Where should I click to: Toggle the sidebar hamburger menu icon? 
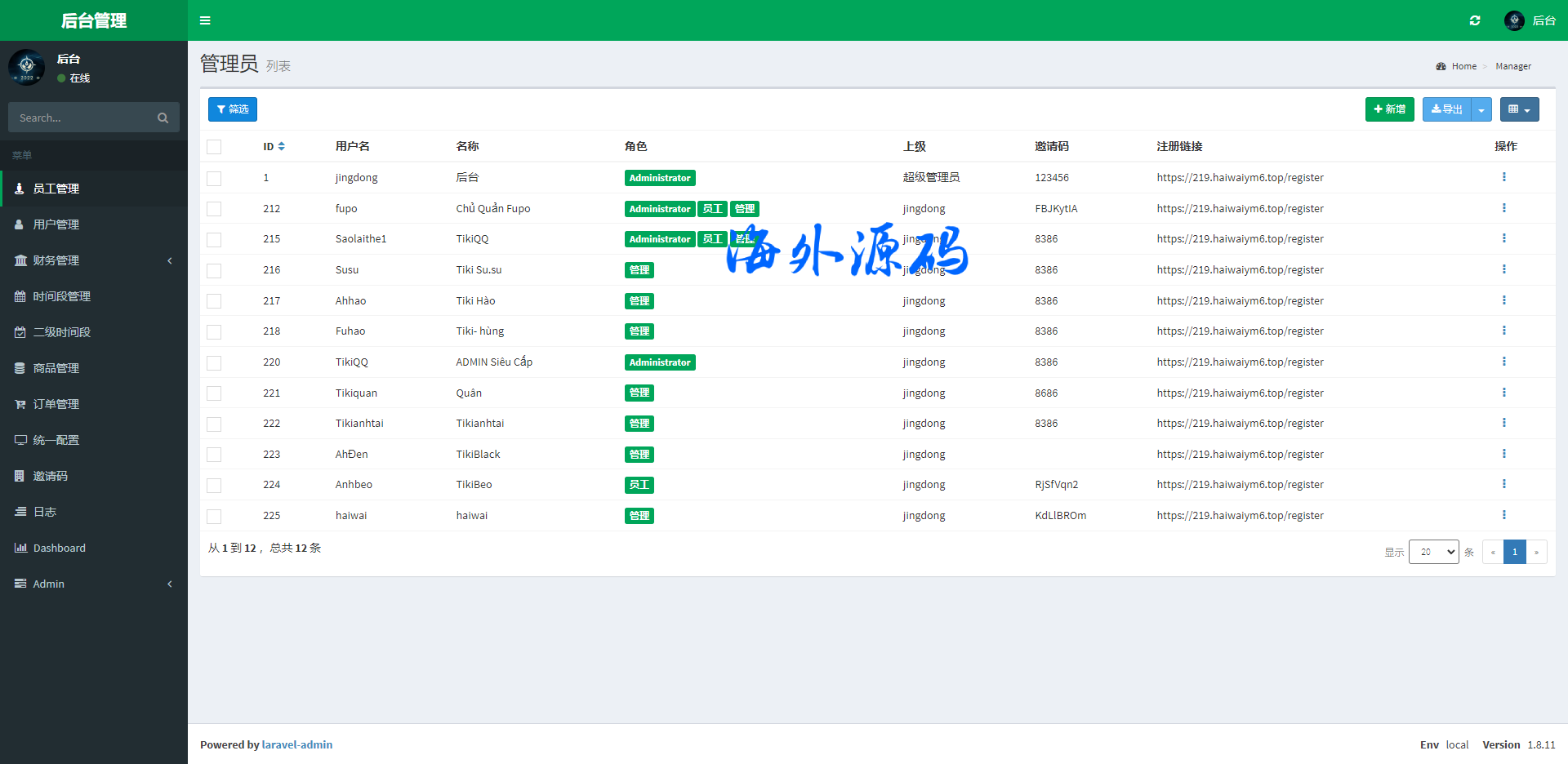pos(205,20)
